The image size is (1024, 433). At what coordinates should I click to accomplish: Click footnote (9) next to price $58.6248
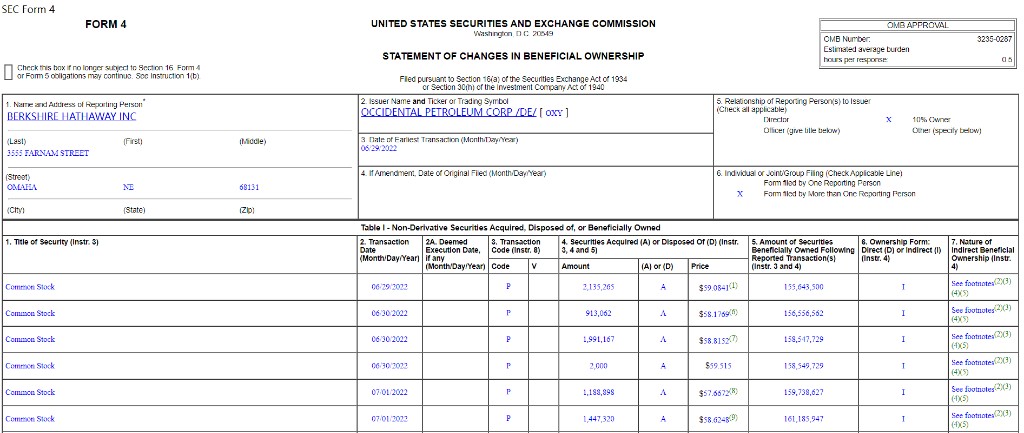(x=733, y=417)
